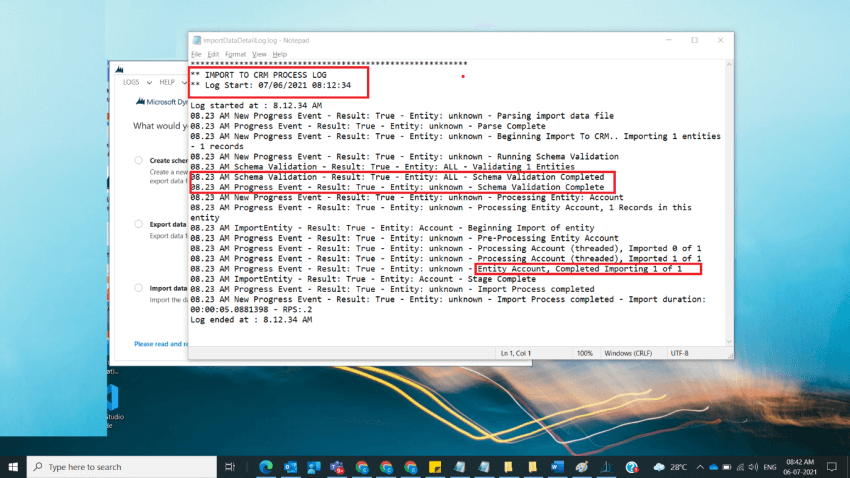Viewport: 850px width, 478px height.
Task: Open the Help menu in Notepad
Action: point(280,54)
